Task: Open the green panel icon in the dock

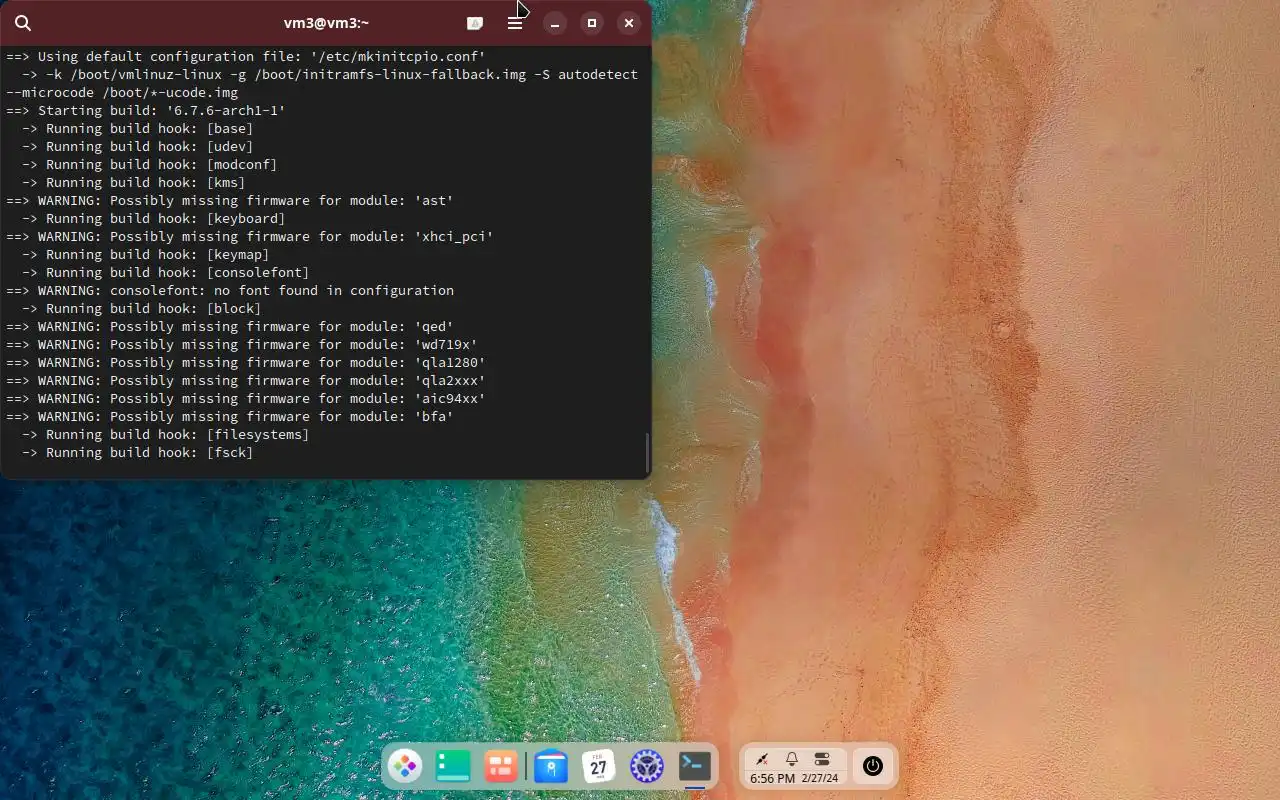Action: [x=453, y=767]
